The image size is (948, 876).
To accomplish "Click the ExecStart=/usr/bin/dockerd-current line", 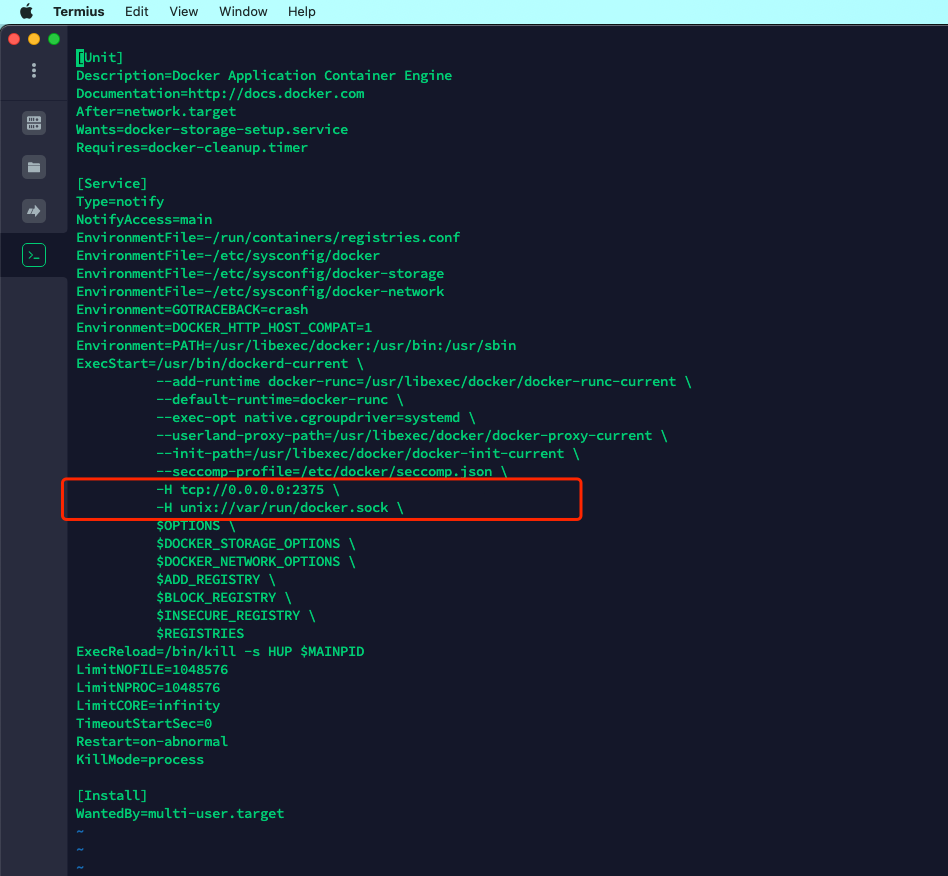I will coord(212,364).
